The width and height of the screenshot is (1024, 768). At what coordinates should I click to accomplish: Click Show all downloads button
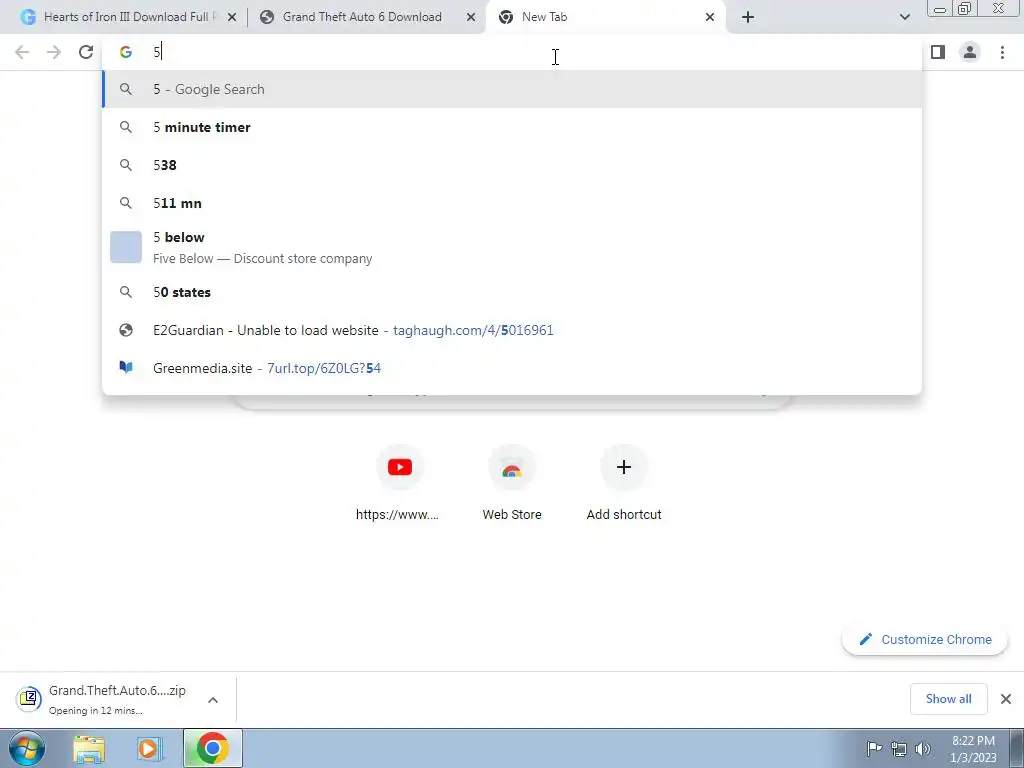(948, 699)
